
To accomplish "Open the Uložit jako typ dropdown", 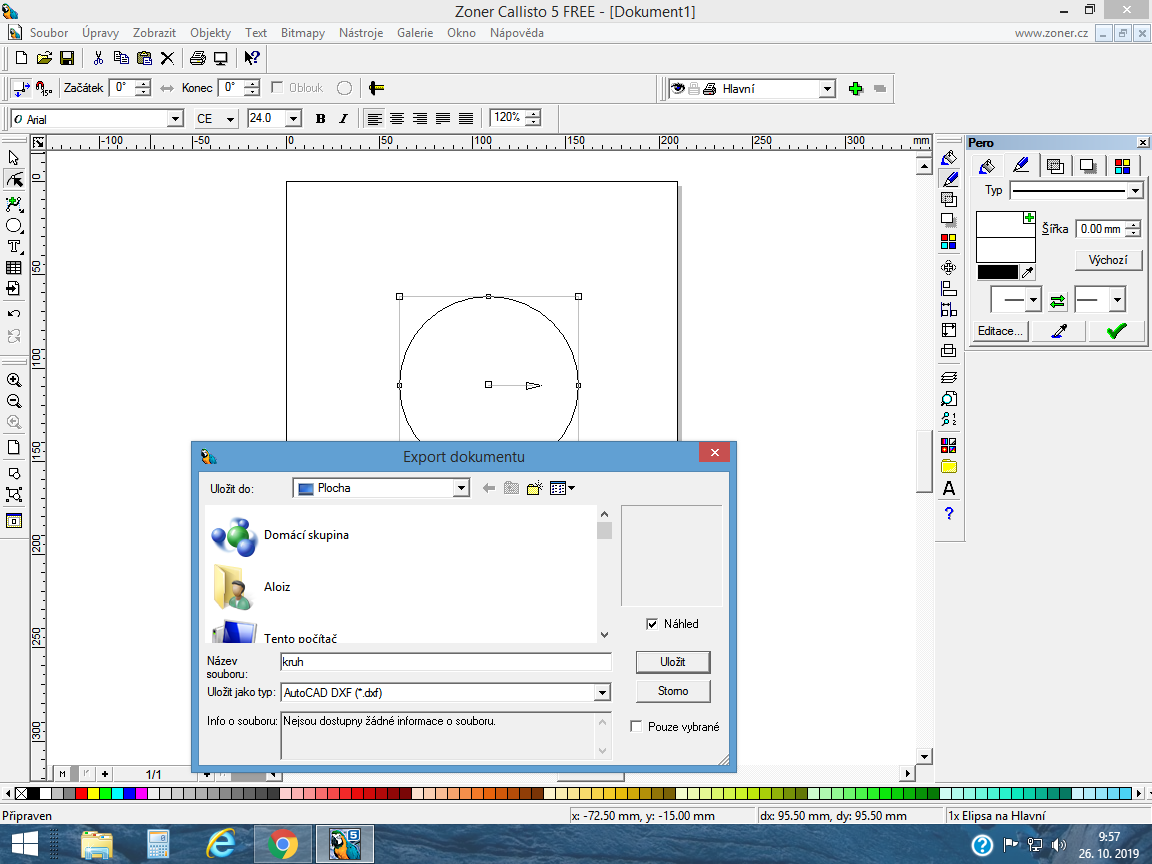I will (602, 692).
